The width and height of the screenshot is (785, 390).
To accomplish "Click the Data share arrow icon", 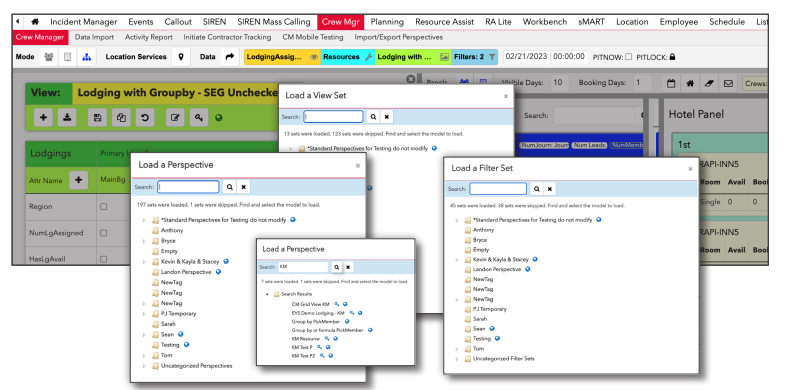I will (x=229, y=57).
